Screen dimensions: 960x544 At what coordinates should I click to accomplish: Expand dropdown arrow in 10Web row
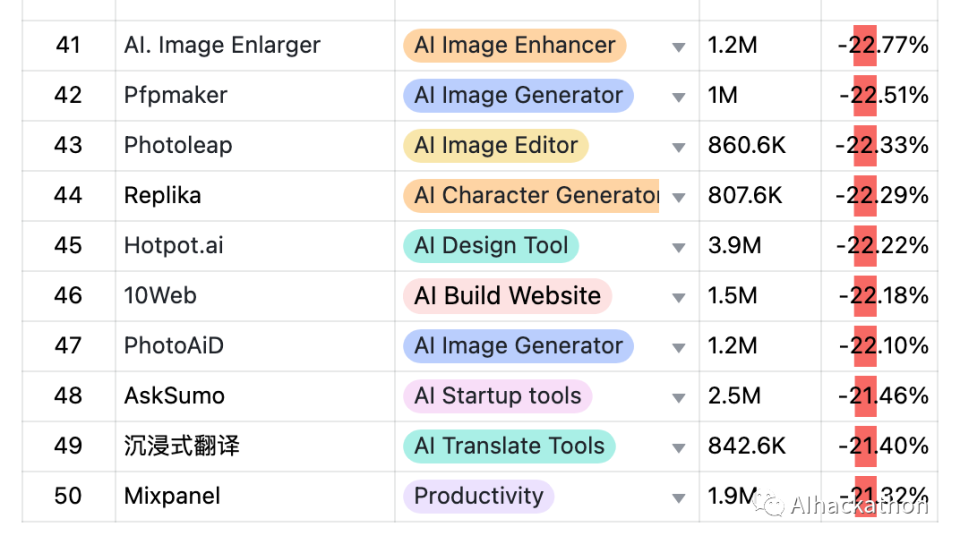679,297
